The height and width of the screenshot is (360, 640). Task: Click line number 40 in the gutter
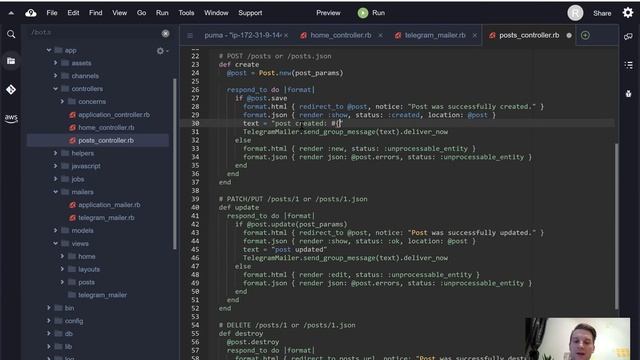click(196, 207)
